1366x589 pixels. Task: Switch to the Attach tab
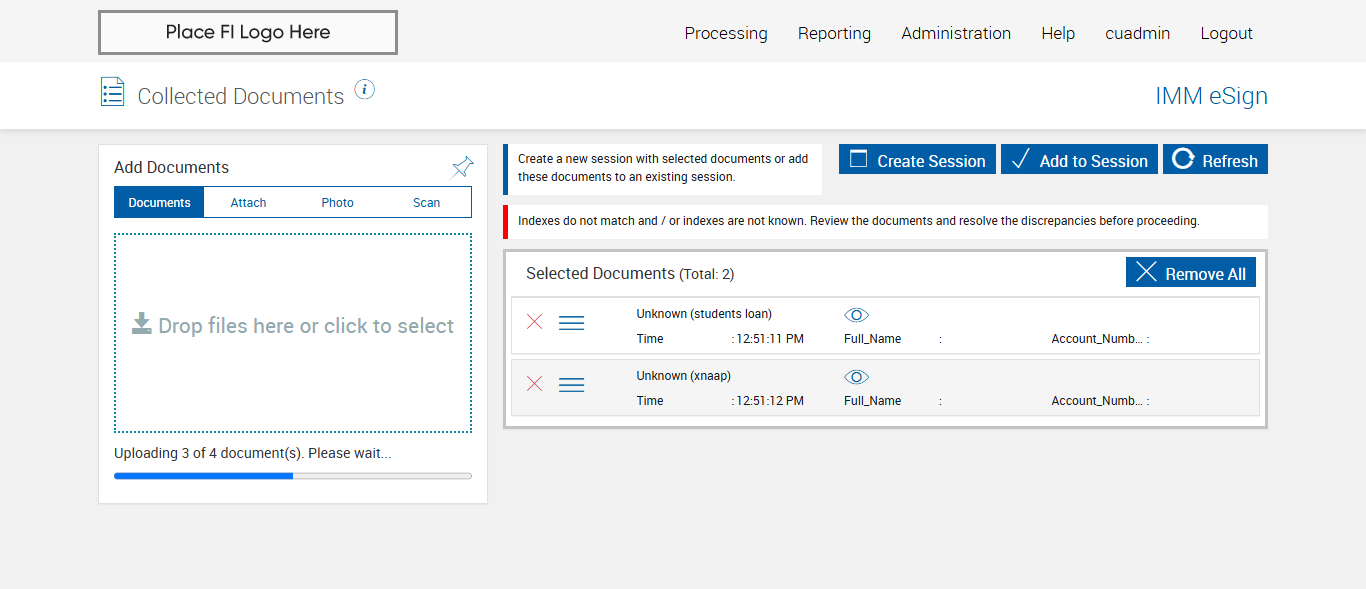click(248, 203)
